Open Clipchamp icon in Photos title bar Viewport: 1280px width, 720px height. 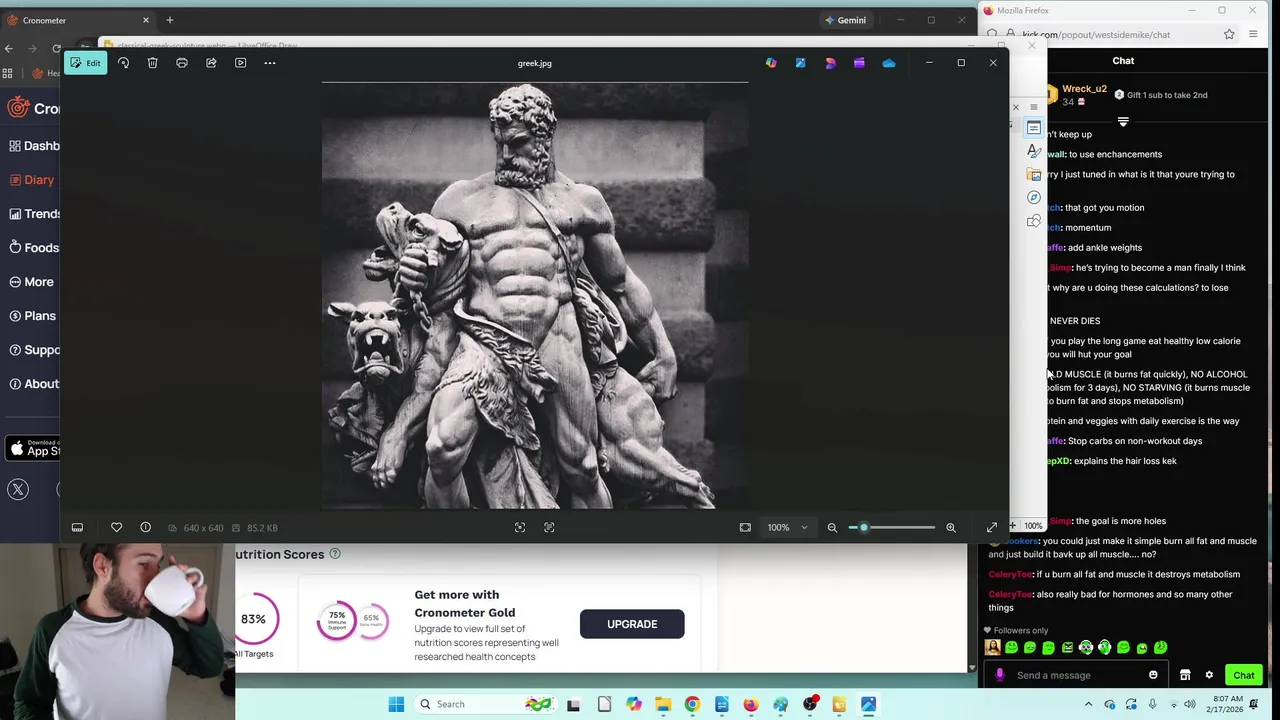pyautogui.click(x=859, y=63)
